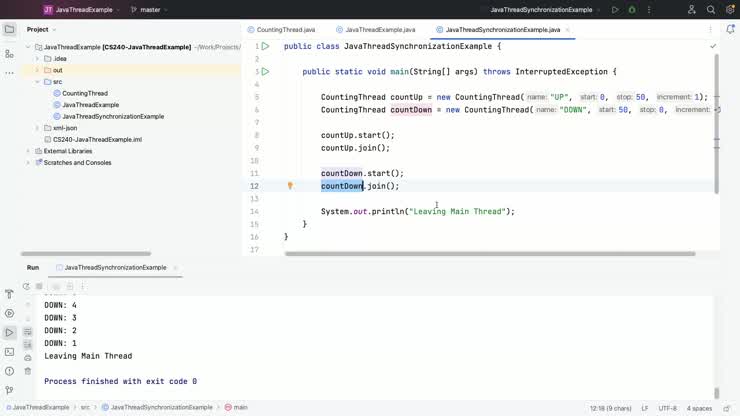Expand the .idea folder
Screen dimensions: 740x416
coord(37,59)
